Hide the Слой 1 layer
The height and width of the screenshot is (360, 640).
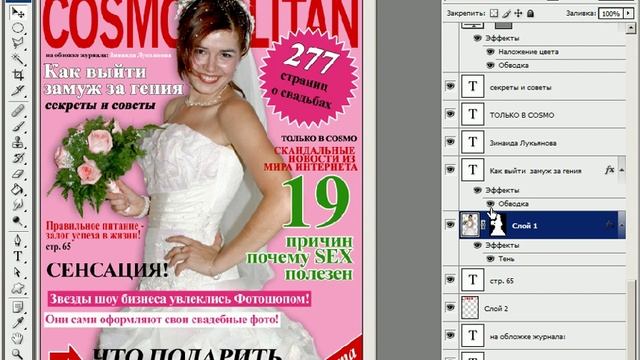coord(450,224)
